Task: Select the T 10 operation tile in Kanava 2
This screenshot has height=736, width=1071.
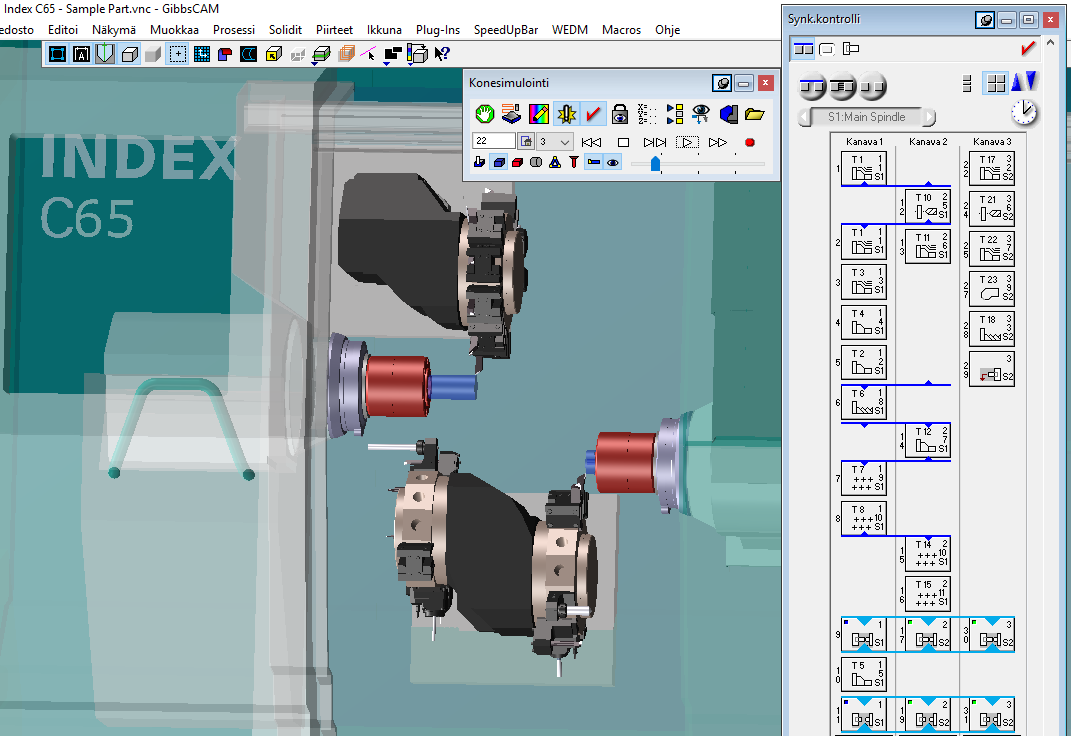Action: click(928, 206)
